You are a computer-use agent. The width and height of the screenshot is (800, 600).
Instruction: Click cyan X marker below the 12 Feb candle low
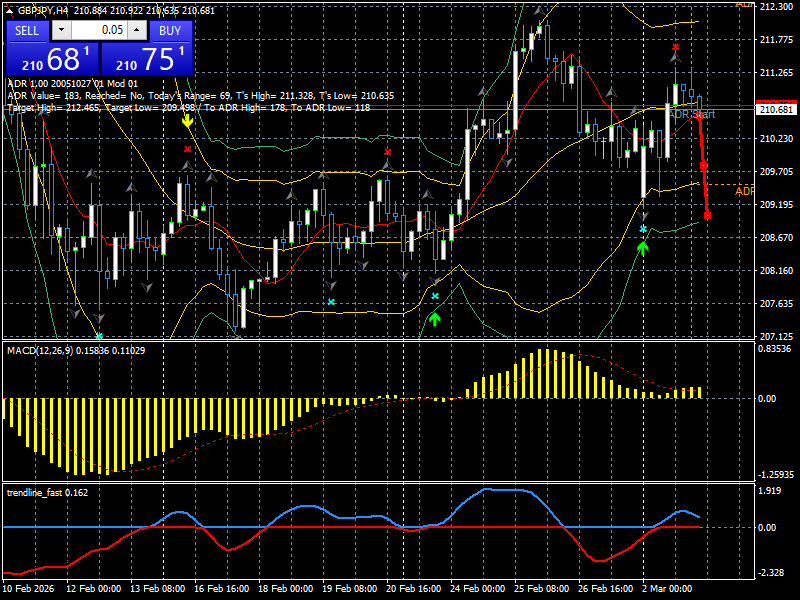tap(99, 336)
